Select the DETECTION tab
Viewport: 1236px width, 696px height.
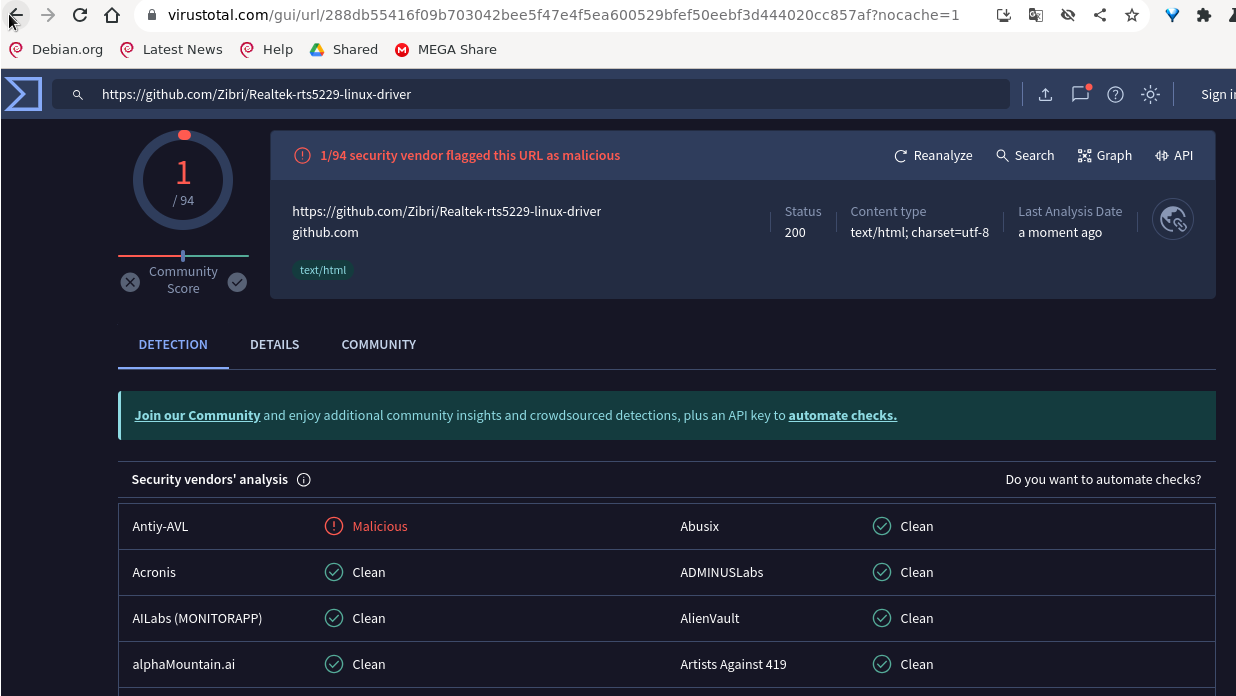[173, 345]
